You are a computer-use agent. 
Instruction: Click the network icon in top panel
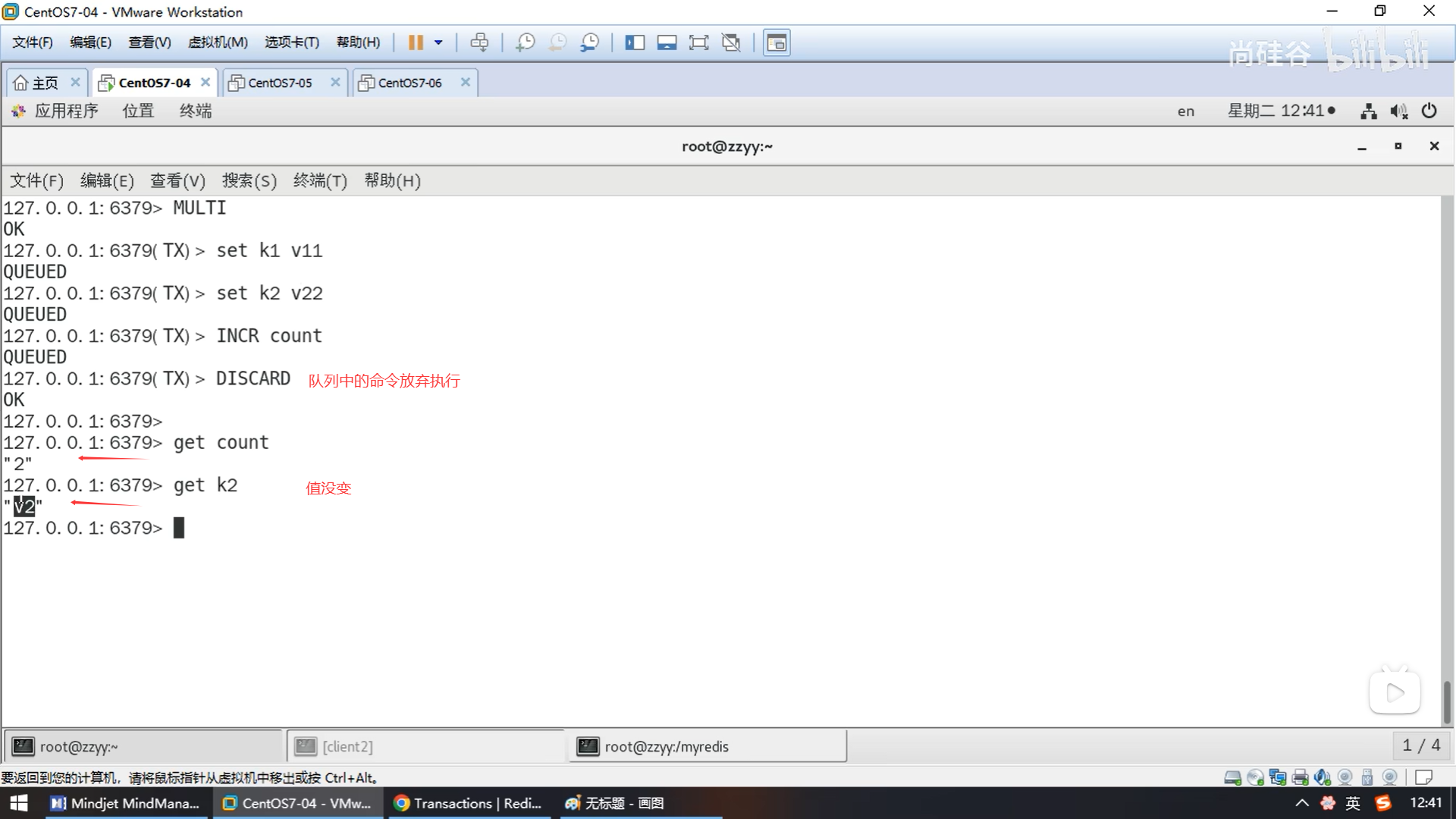(1368, 111)
